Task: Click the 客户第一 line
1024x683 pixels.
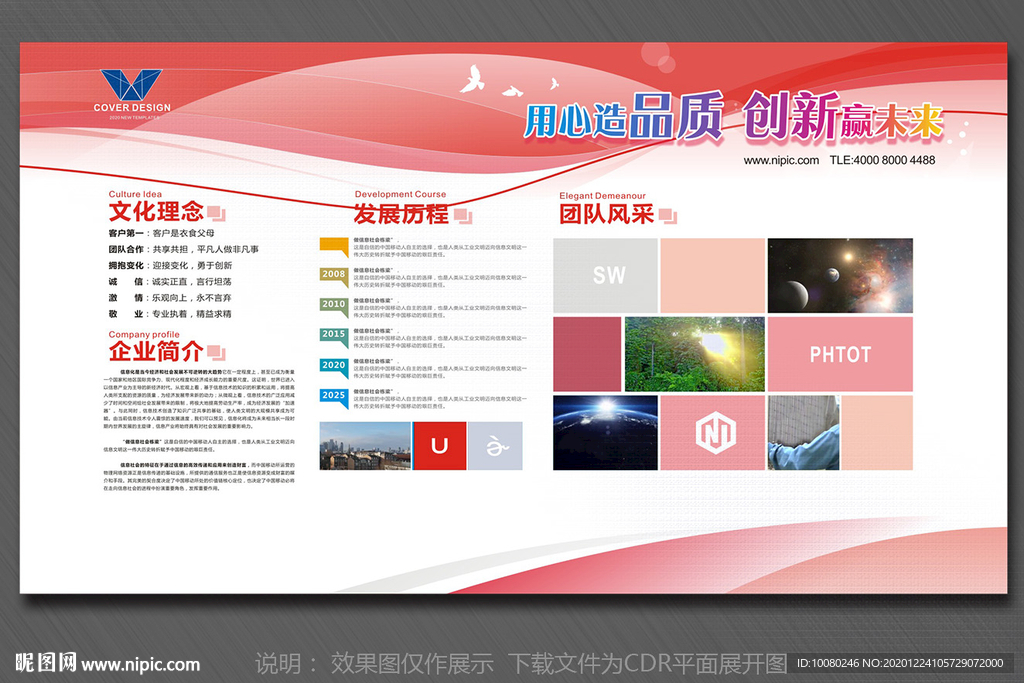Action: coord(161,233)
